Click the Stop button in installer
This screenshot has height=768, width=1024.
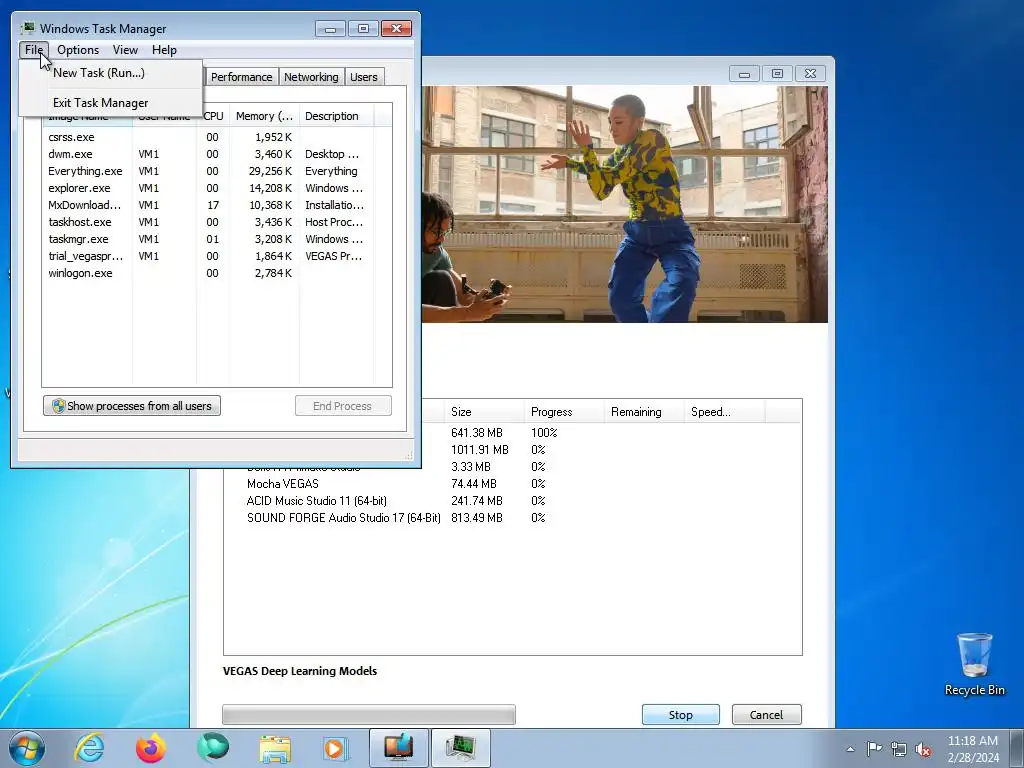point(680,714)
